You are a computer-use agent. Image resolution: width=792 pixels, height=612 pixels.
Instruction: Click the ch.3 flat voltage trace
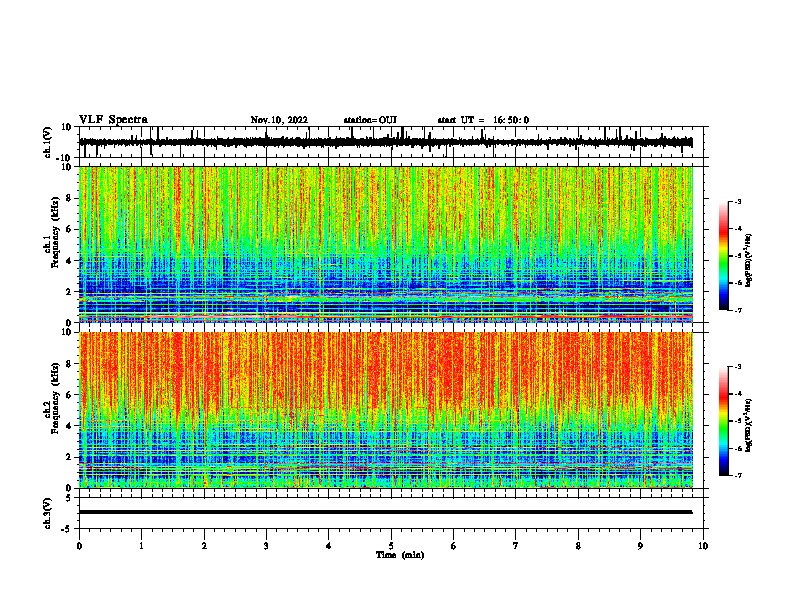coord(385,512)
